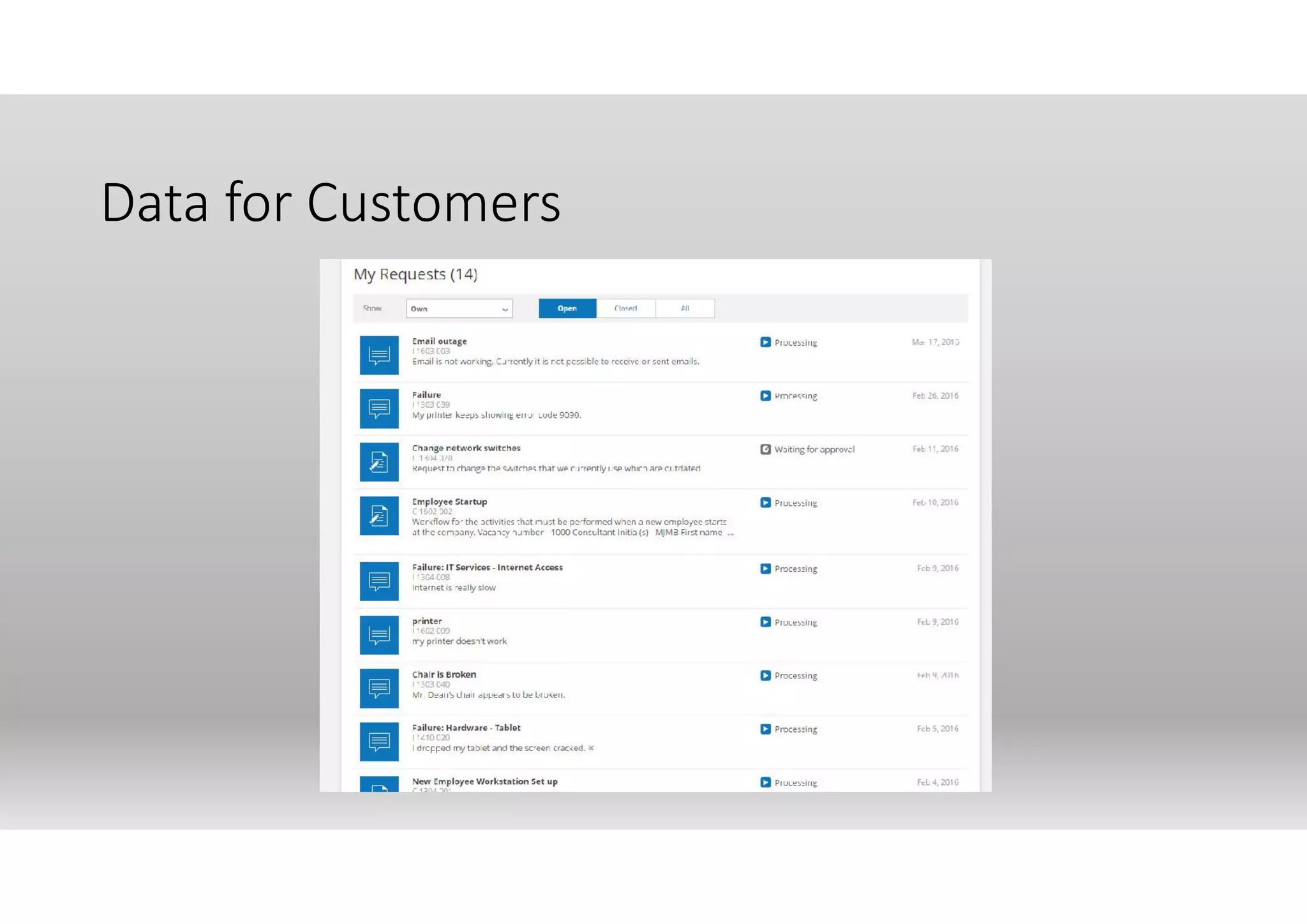
Task: Click 'my printer doesn't work' description
Action: click(459, 641)
